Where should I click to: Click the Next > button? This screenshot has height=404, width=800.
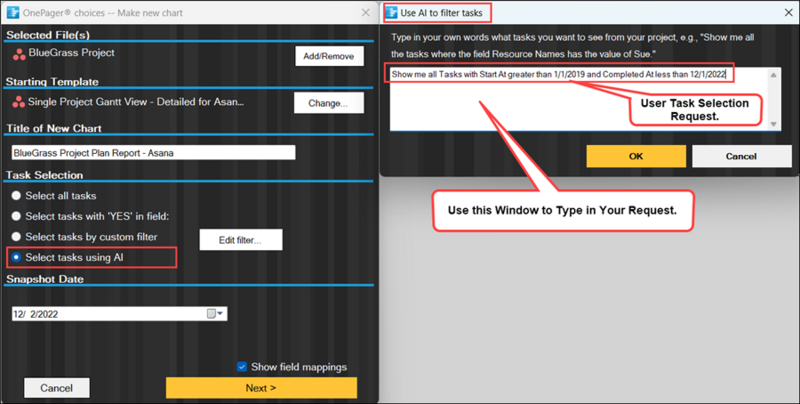tap(261, 388)
